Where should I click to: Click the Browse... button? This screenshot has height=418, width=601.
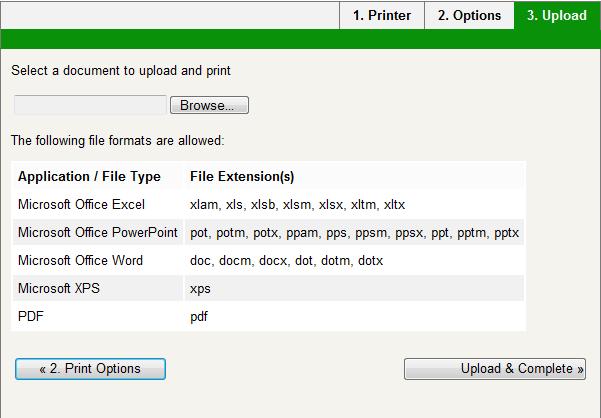(x=209, y=105)
